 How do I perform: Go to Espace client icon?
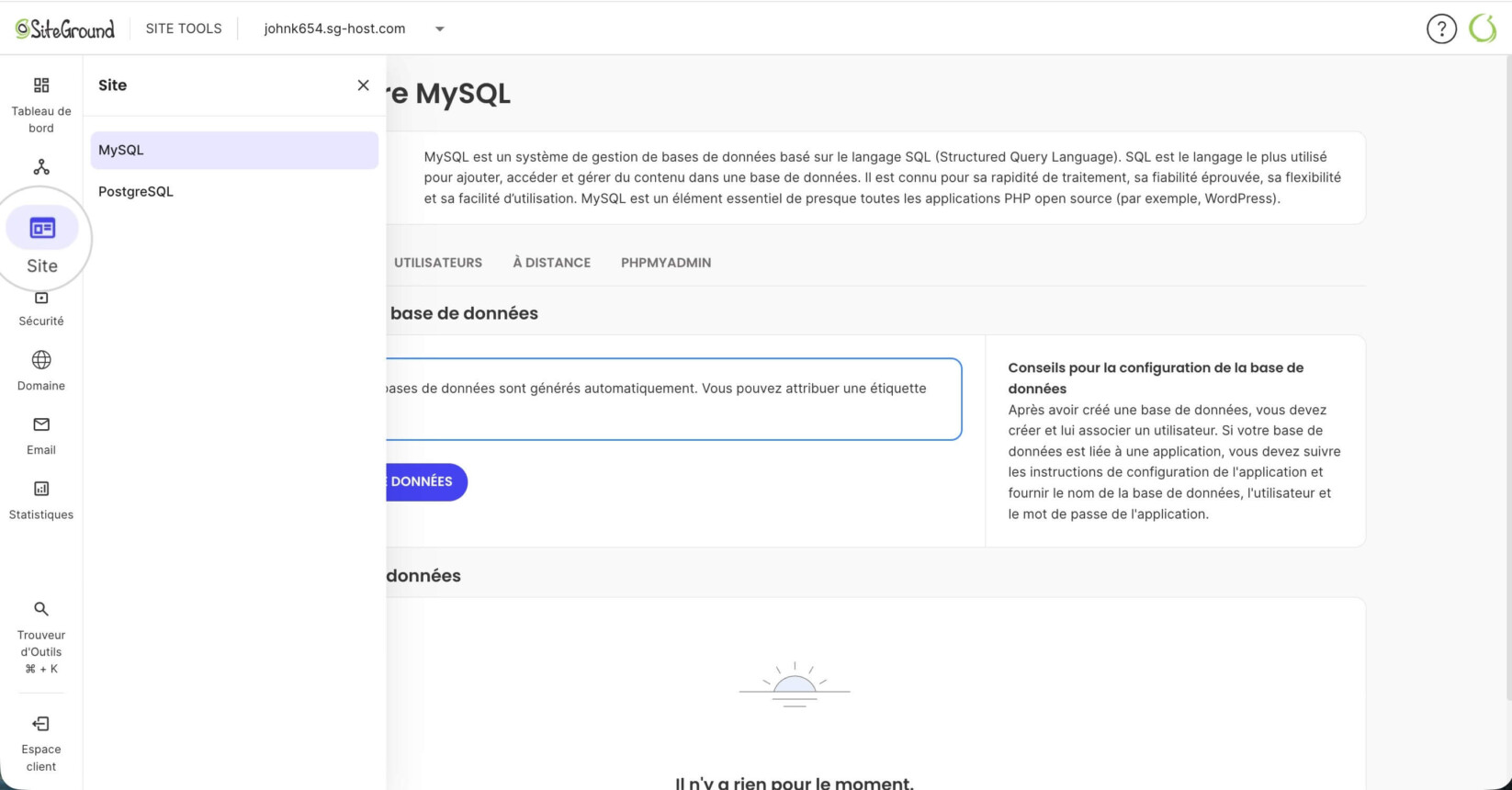click(x=41, y=724)
